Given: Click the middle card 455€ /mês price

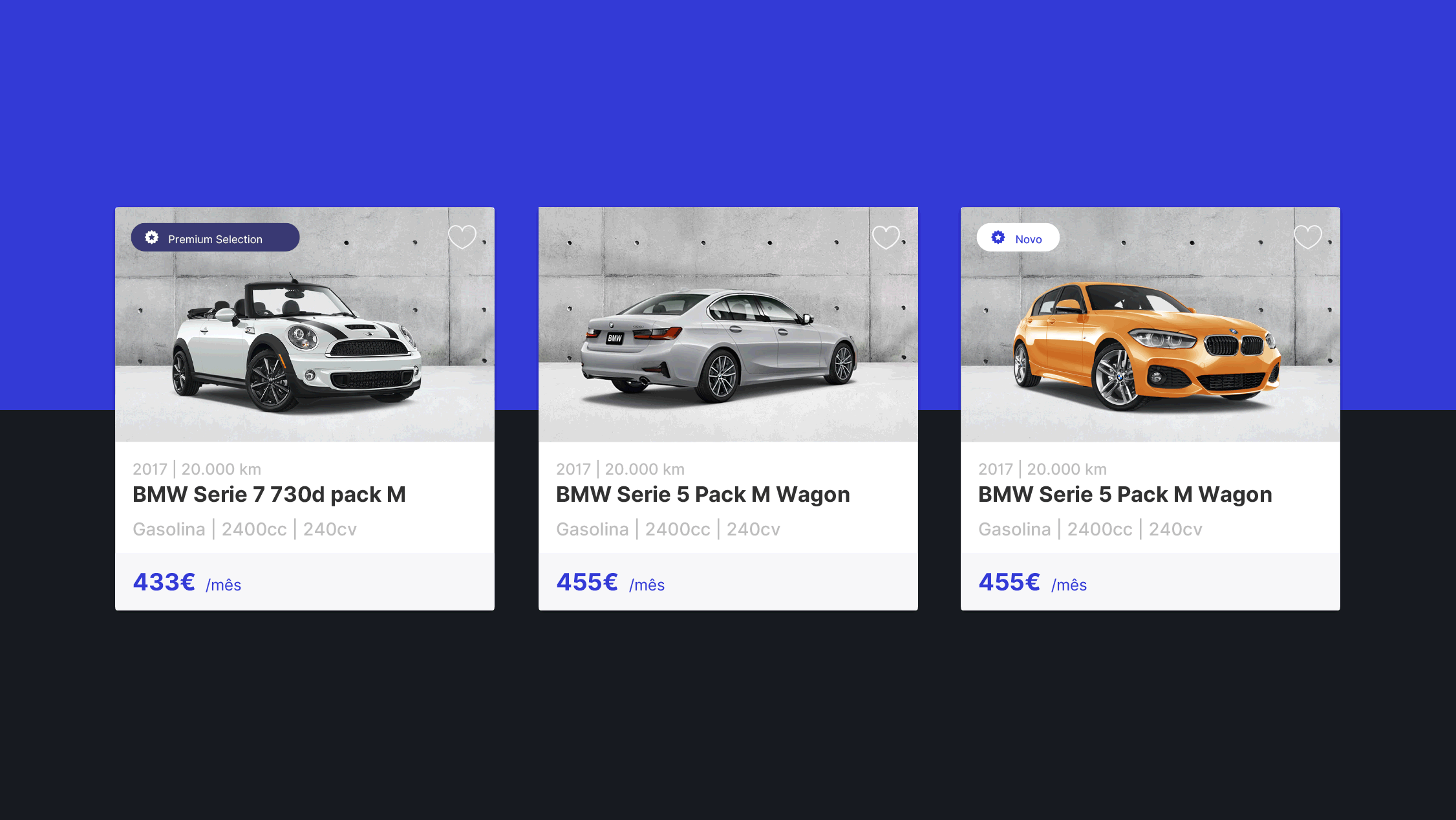Looking at the screenshot, I should (x=610, y=583).
